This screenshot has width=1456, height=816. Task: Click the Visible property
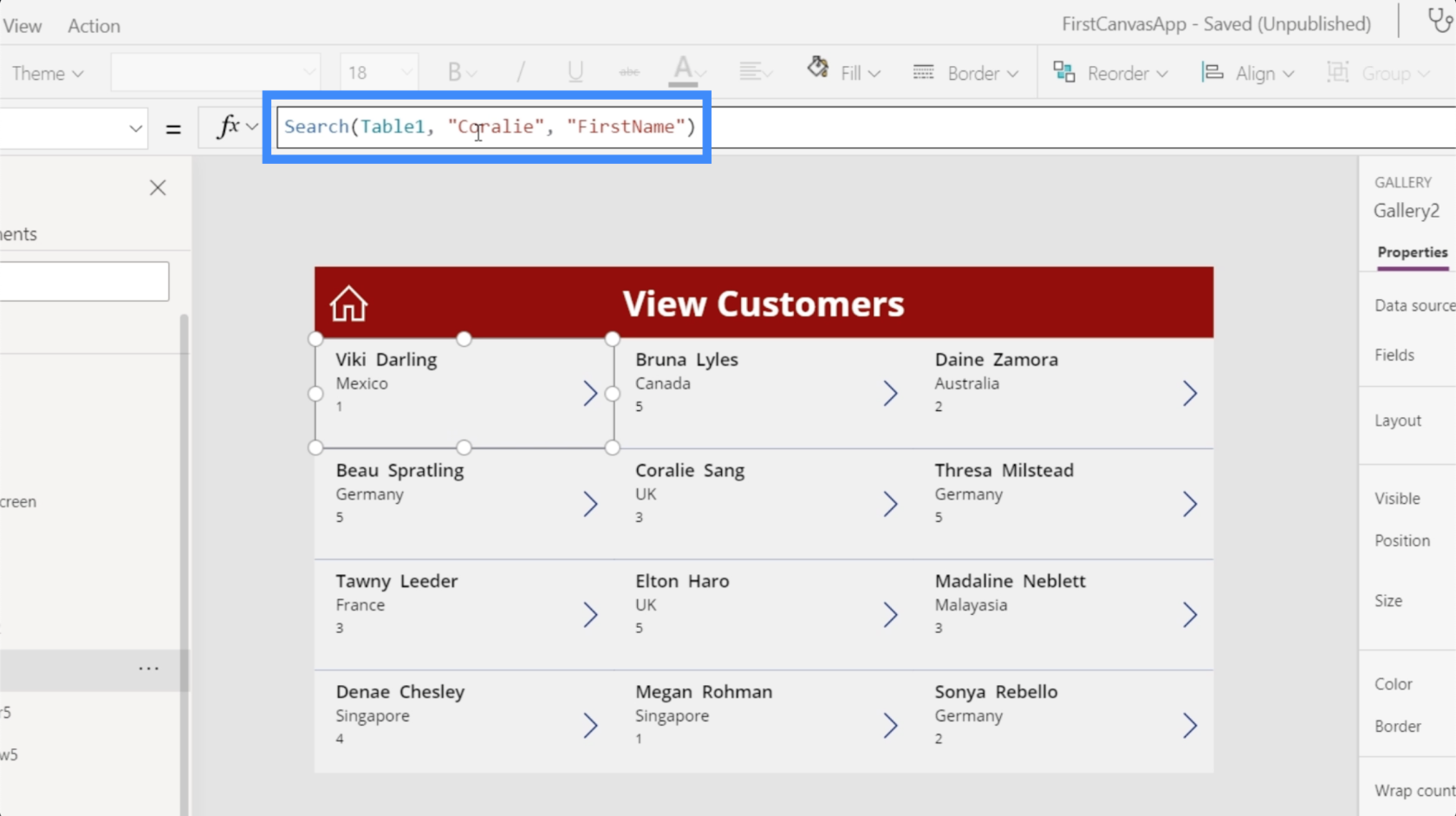pyautogui.click(x=1397, y=499)
